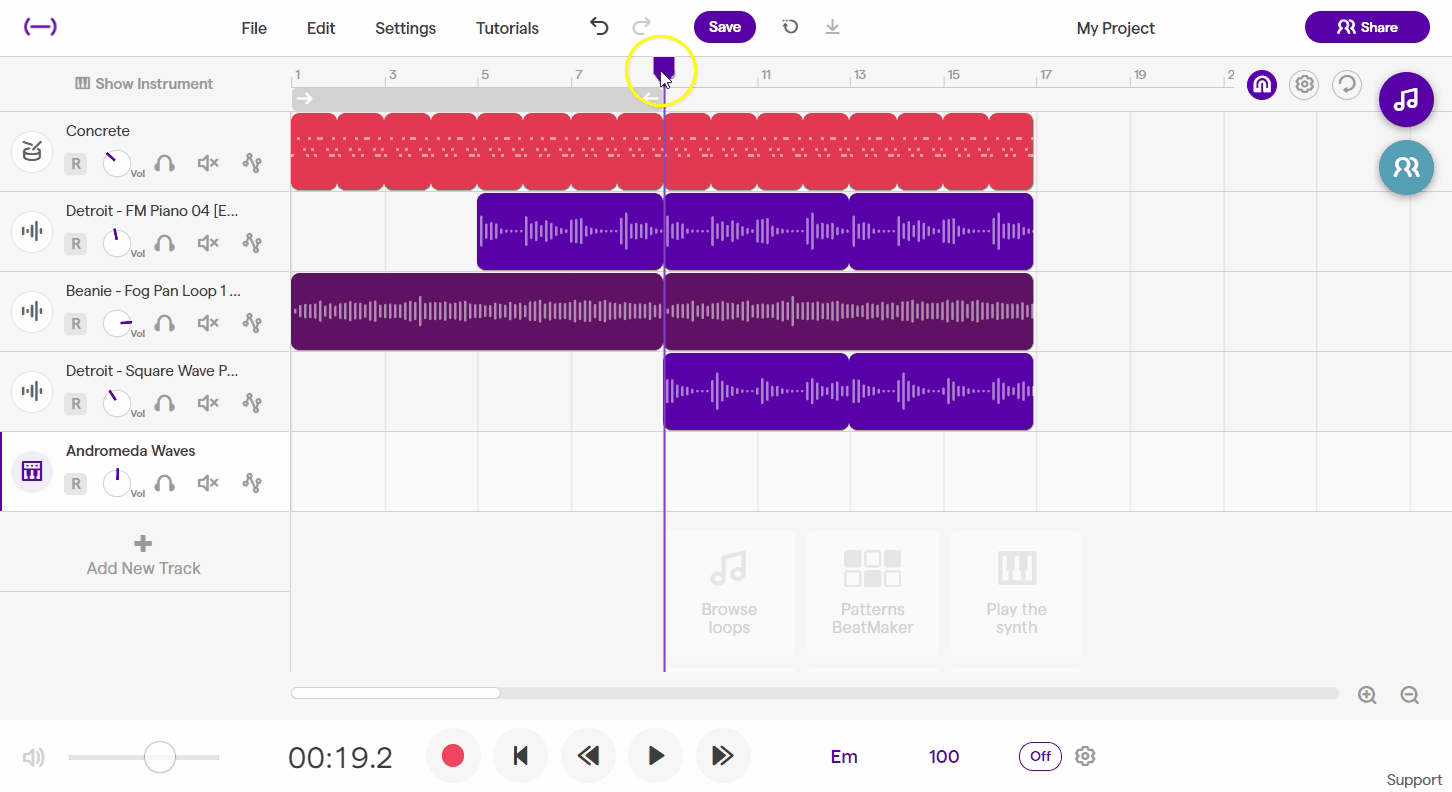Open the loops browser via the floating music note button
The width and height of the screenshot is (1452, 792).
(1406, 99)
